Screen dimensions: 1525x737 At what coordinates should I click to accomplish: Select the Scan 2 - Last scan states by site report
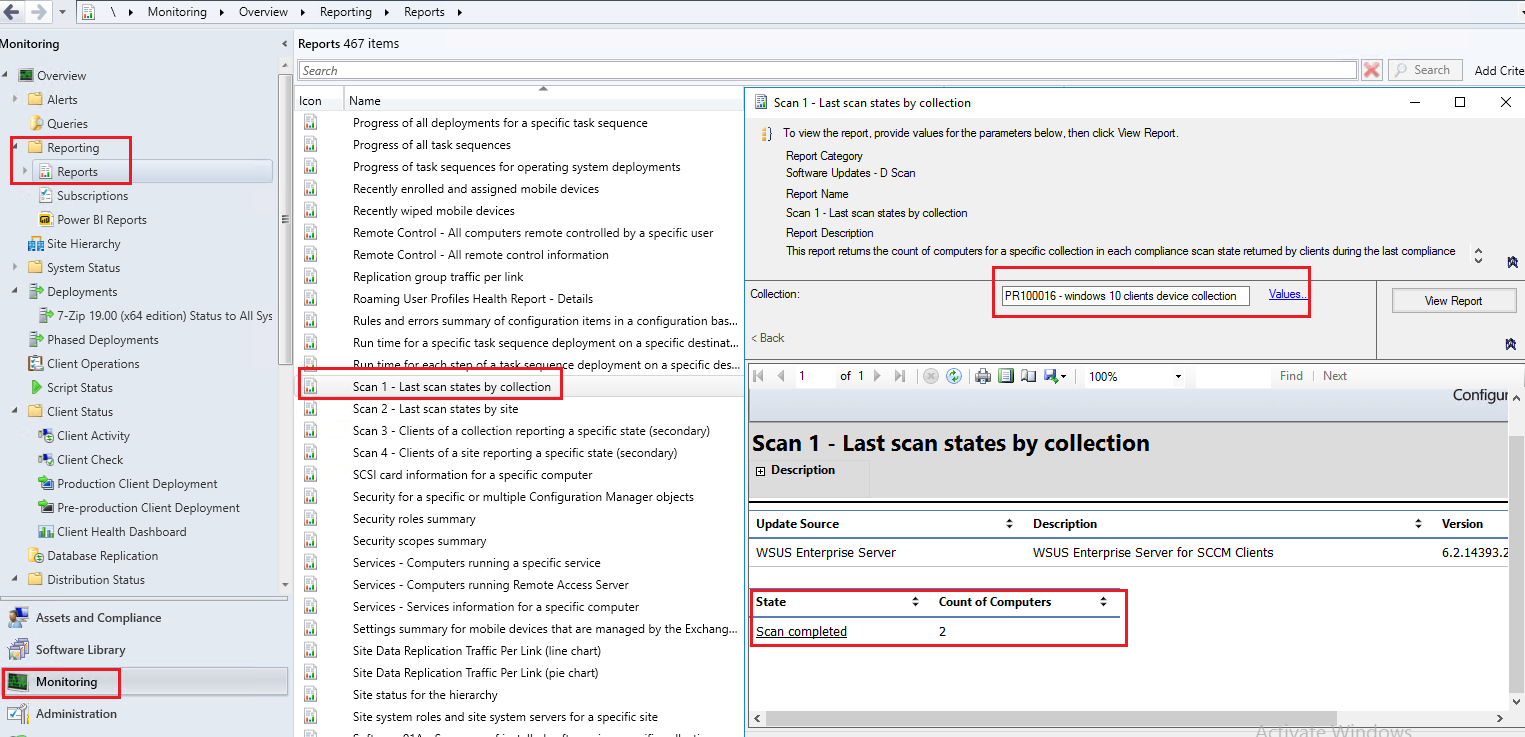click(436, 408)
